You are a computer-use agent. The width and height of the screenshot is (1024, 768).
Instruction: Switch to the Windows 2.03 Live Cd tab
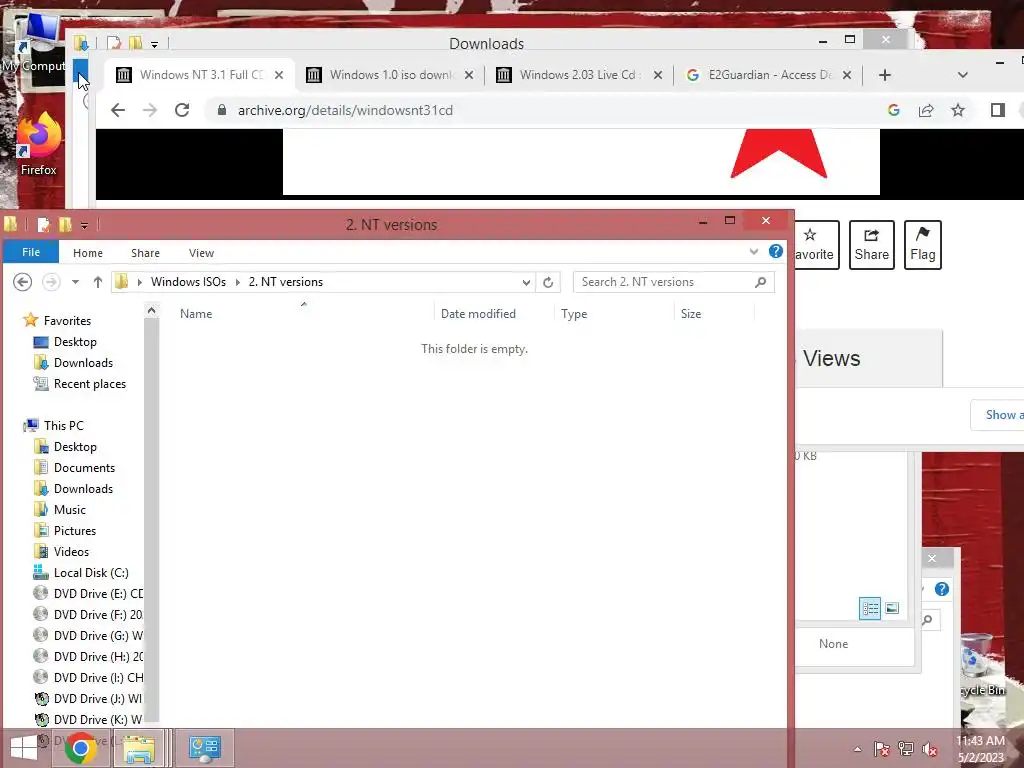click(580, 75)
